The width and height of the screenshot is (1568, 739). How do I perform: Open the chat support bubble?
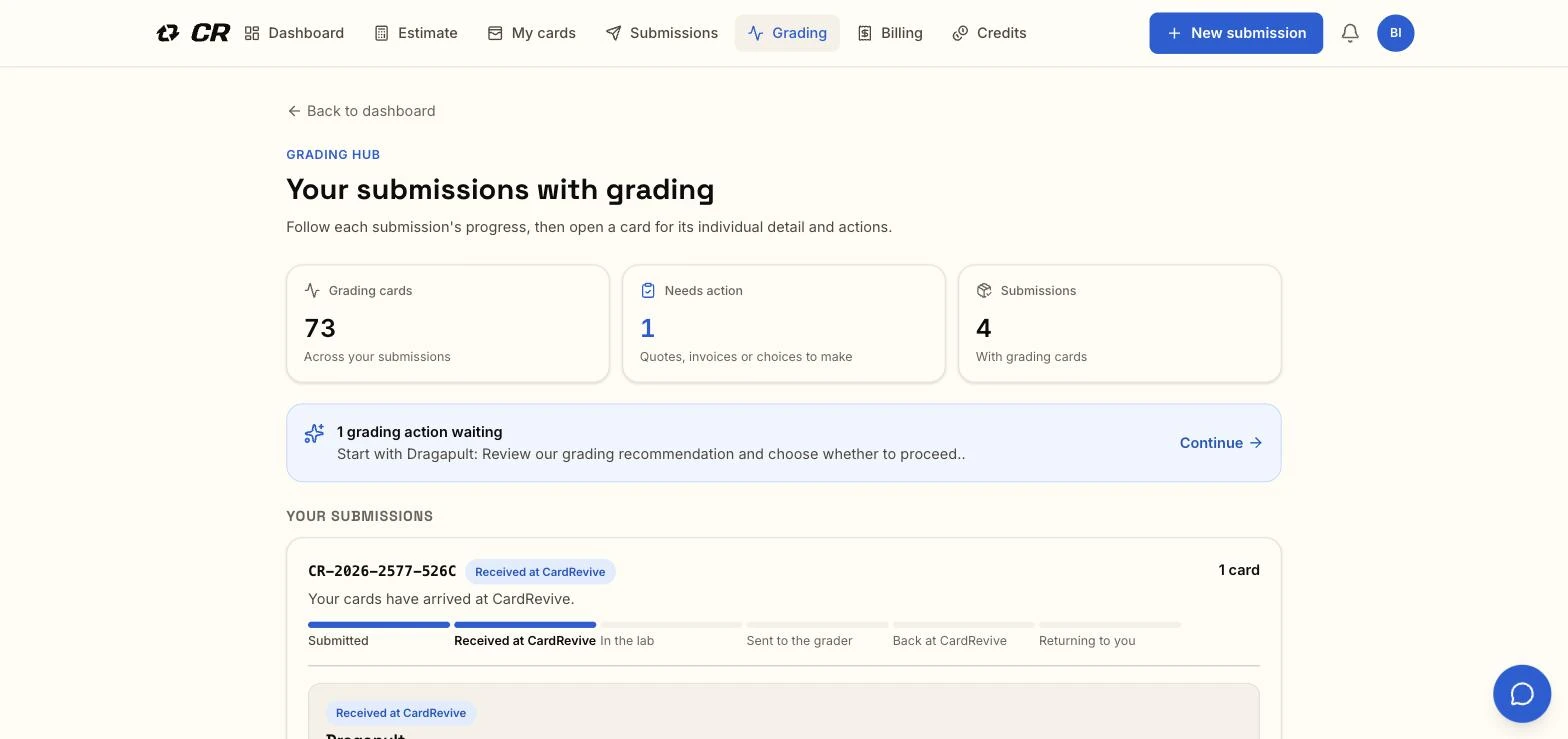[1522, 694]
